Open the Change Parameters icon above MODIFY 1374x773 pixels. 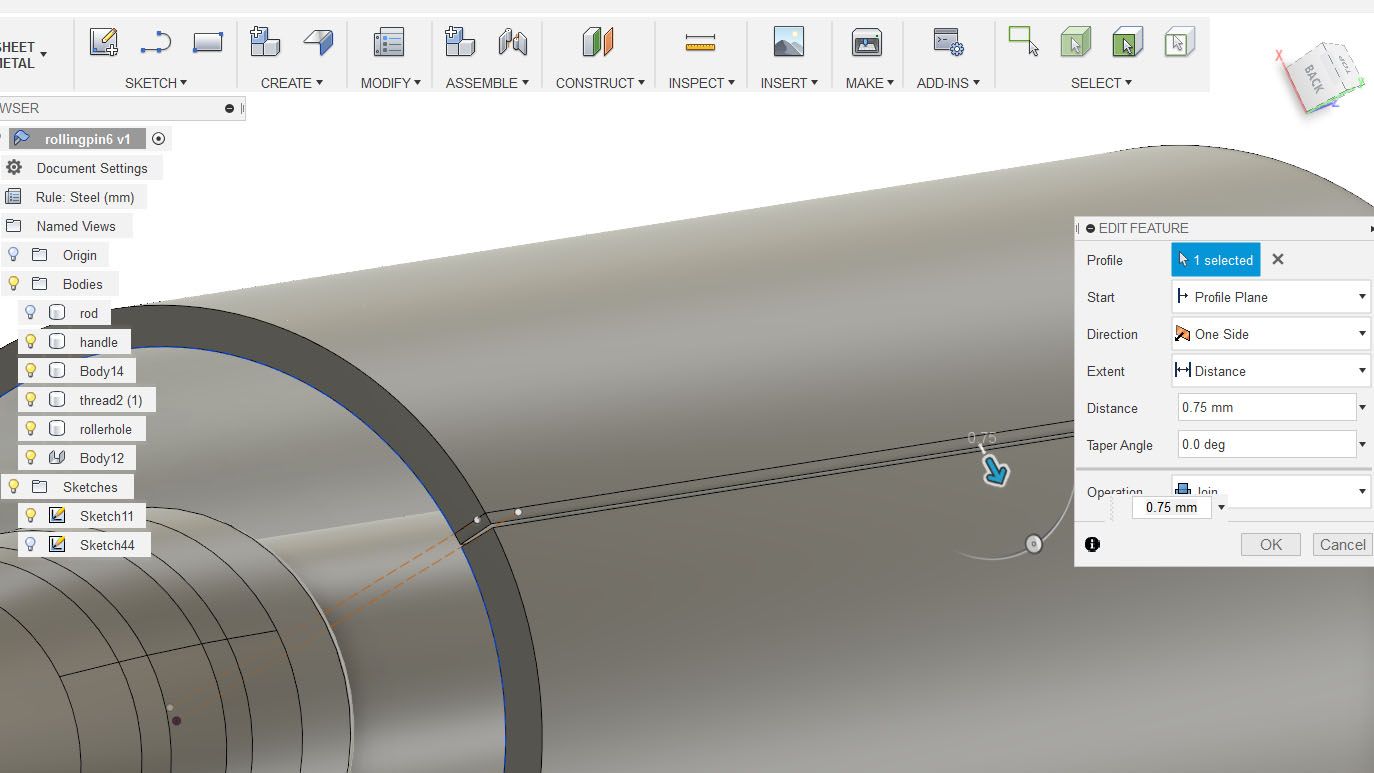[388, 43]
